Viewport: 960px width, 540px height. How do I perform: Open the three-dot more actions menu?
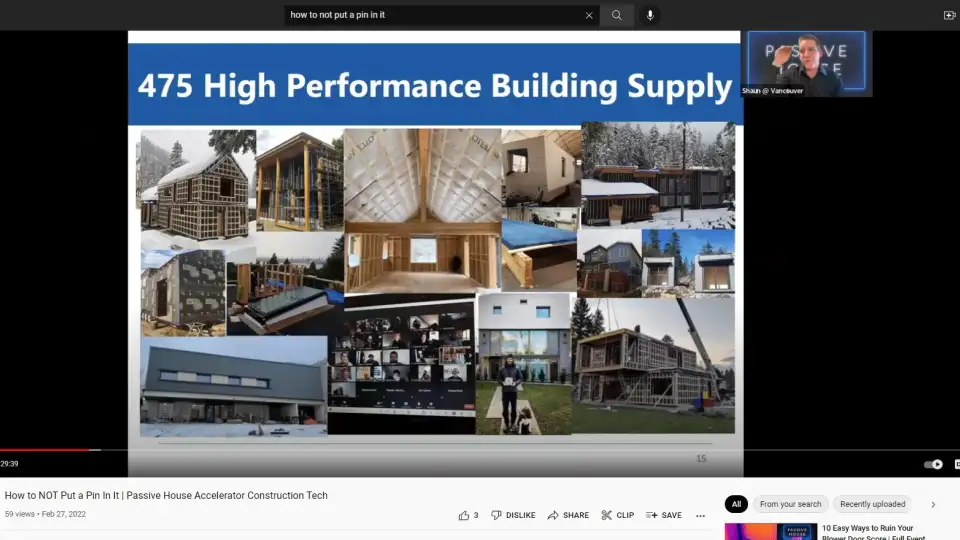pyautogui.click(x=700, y=515)
